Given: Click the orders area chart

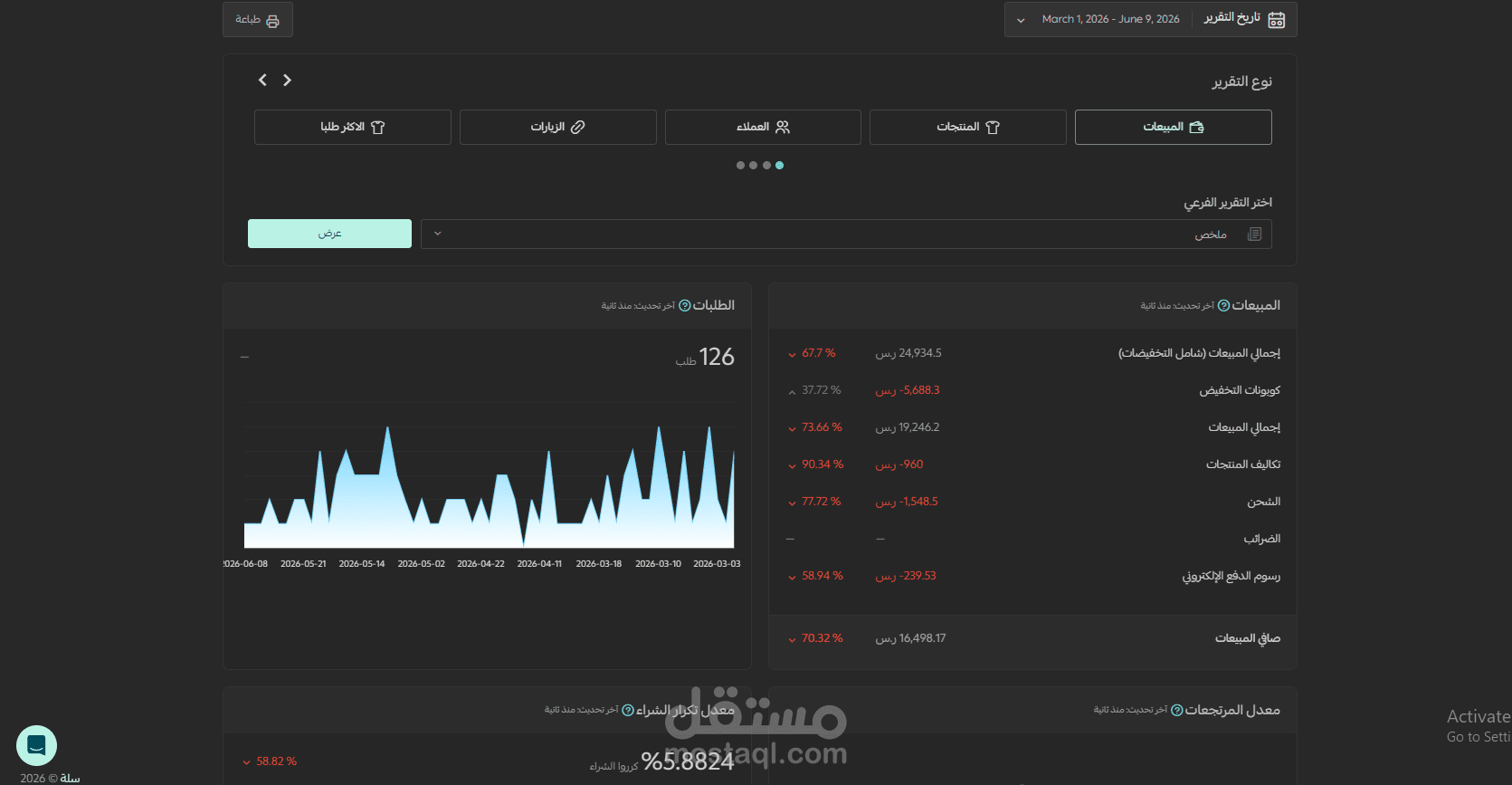Looking at the screenshot, I should (489, 487).
